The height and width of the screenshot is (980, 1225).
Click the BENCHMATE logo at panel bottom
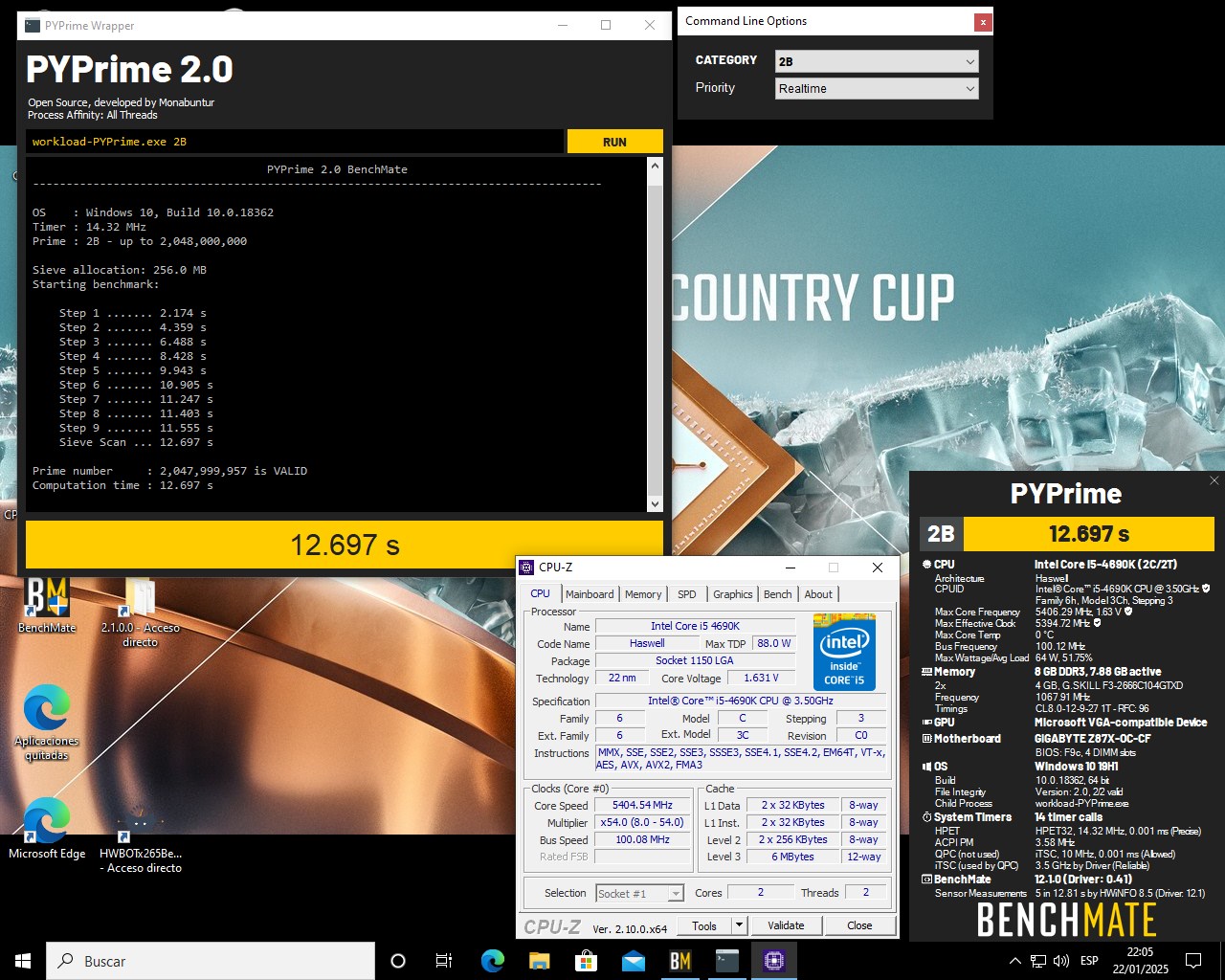pos(1066,921)
